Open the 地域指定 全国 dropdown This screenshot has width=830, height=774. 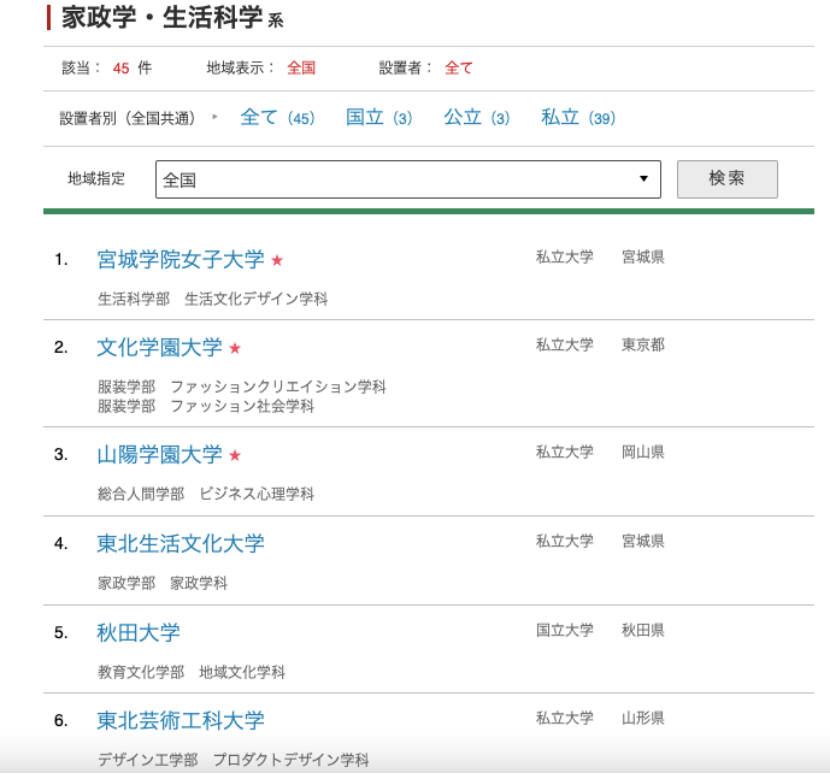click(408, 179)
